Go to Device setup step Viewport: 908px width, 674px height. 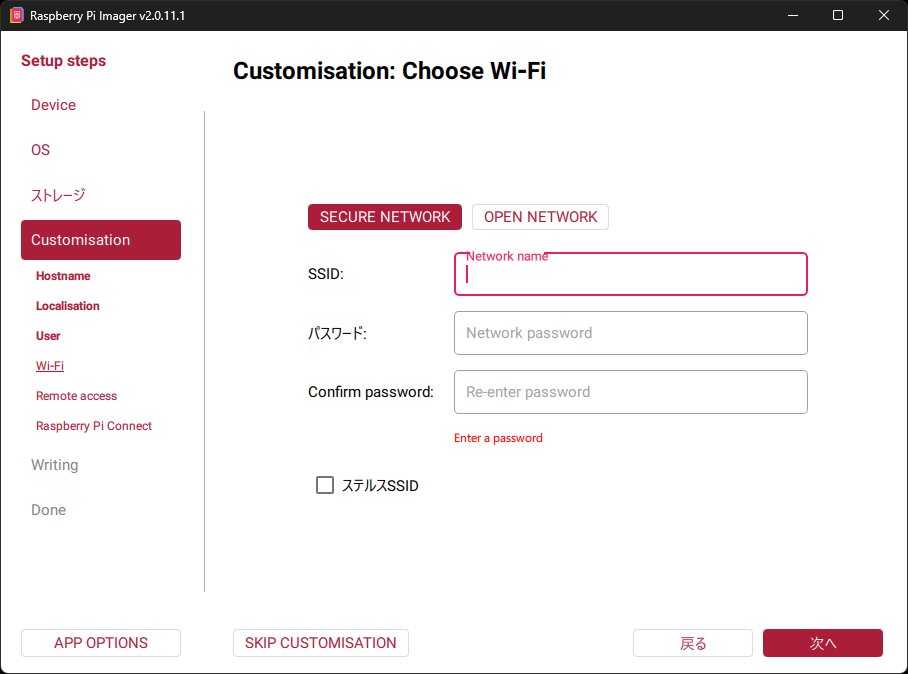(53, 105)
